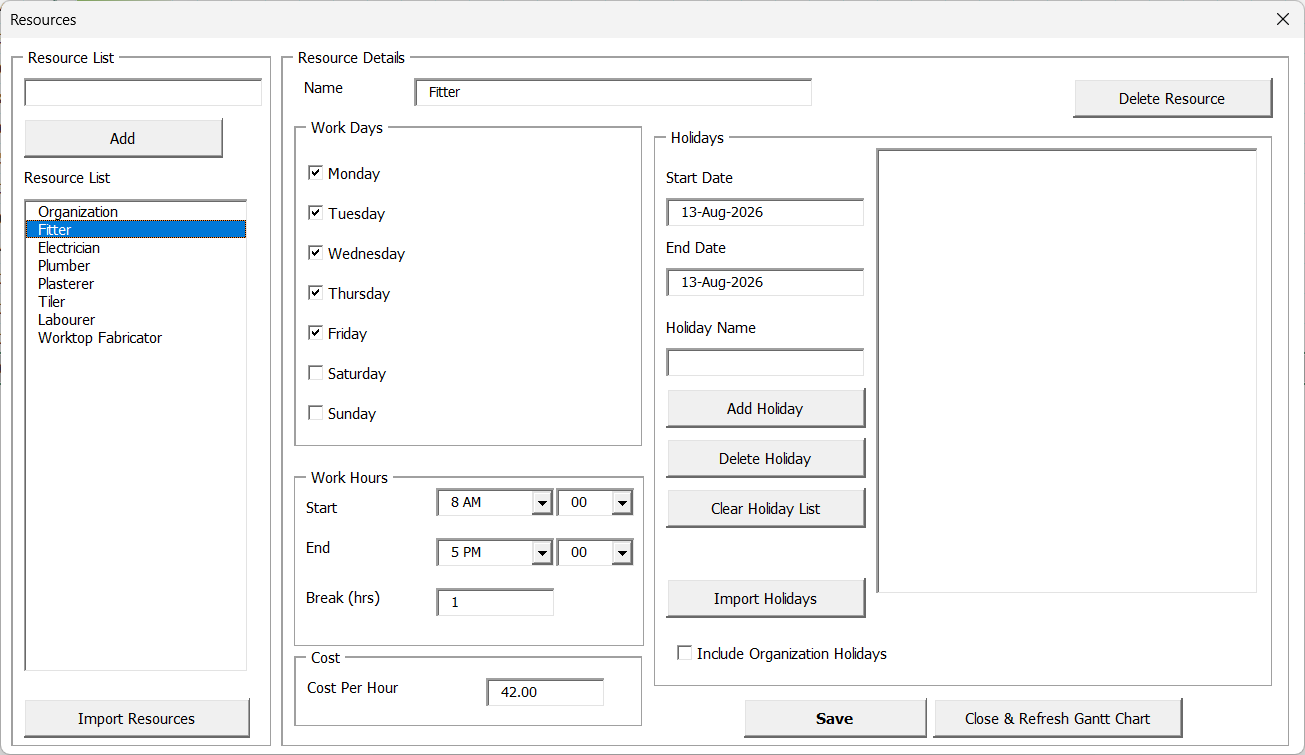Select Labourer in the resource list
This screenshot has width=1305, height=755.
136,320
